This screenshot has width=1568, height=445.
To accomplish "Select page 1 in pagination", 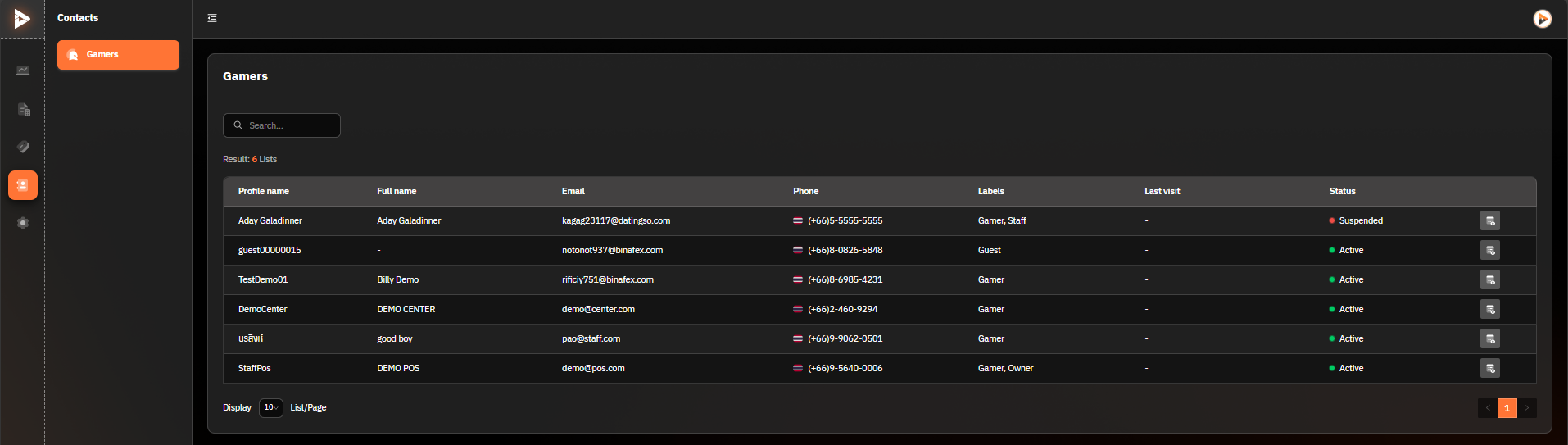I will pos(1507,408).
